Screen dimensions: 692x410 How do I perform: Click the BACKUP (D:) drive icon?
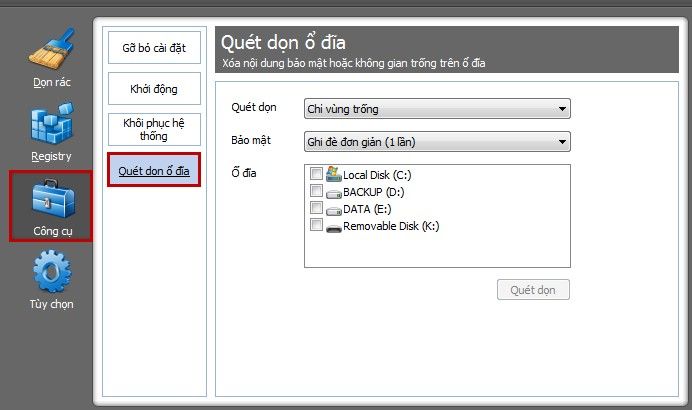(x=334, y=193)
